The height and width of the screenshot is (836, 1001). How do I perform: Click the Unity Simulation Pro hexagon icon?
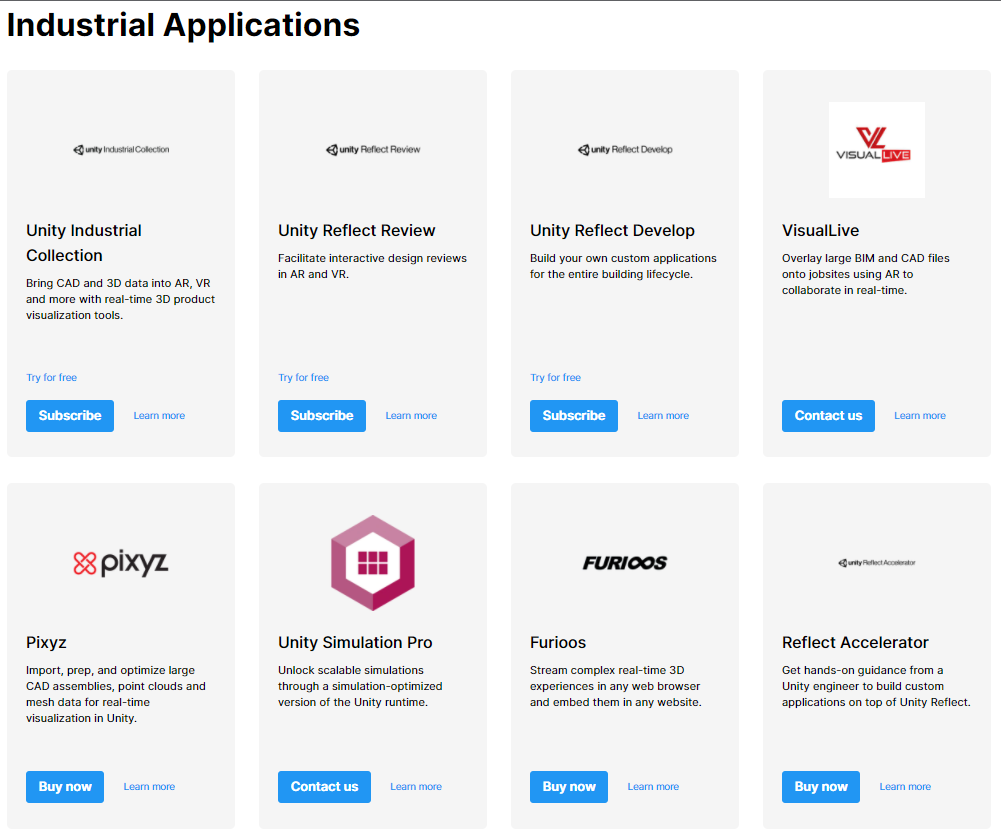coord(373,562)
